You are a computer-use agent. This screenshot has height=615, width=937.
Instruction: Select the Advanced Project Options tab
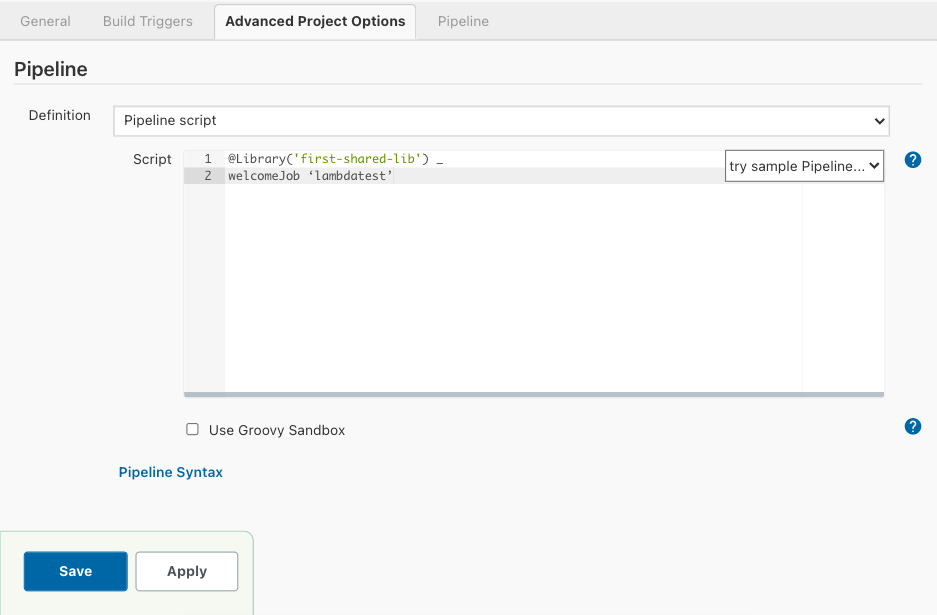point(315,21)
